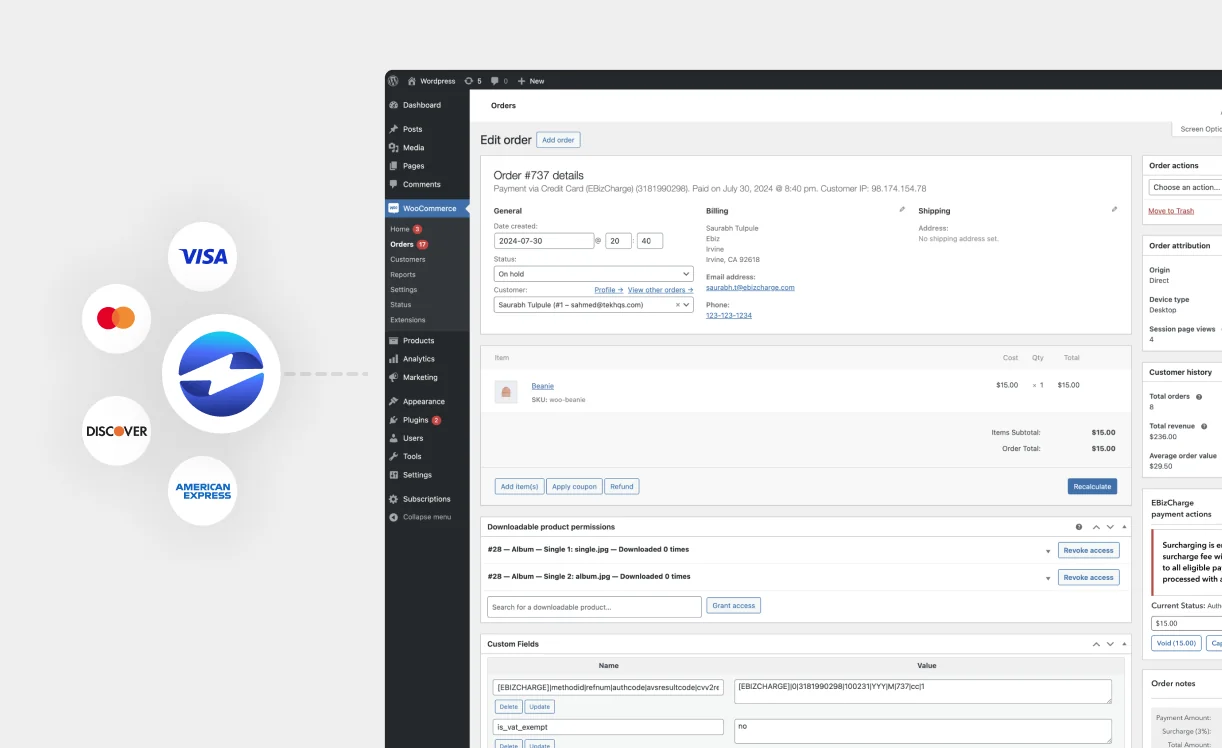The image size is (1222, 748).
Task: Click the Beanie product thumbnail
Action: click(x=506, y=392)
